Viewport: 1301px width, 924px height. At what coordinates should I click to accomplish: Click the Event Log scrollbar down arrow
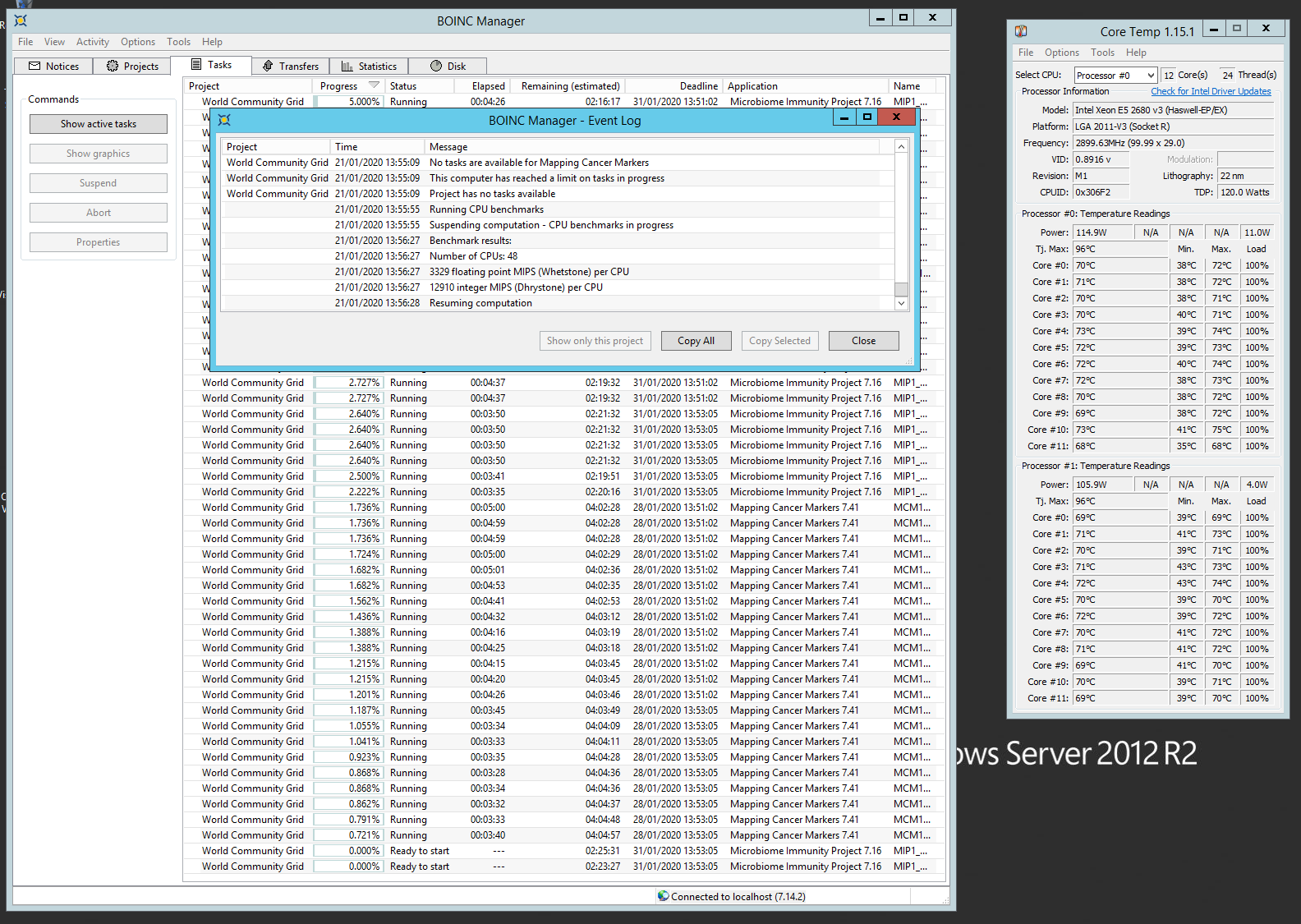pos(901,303)
